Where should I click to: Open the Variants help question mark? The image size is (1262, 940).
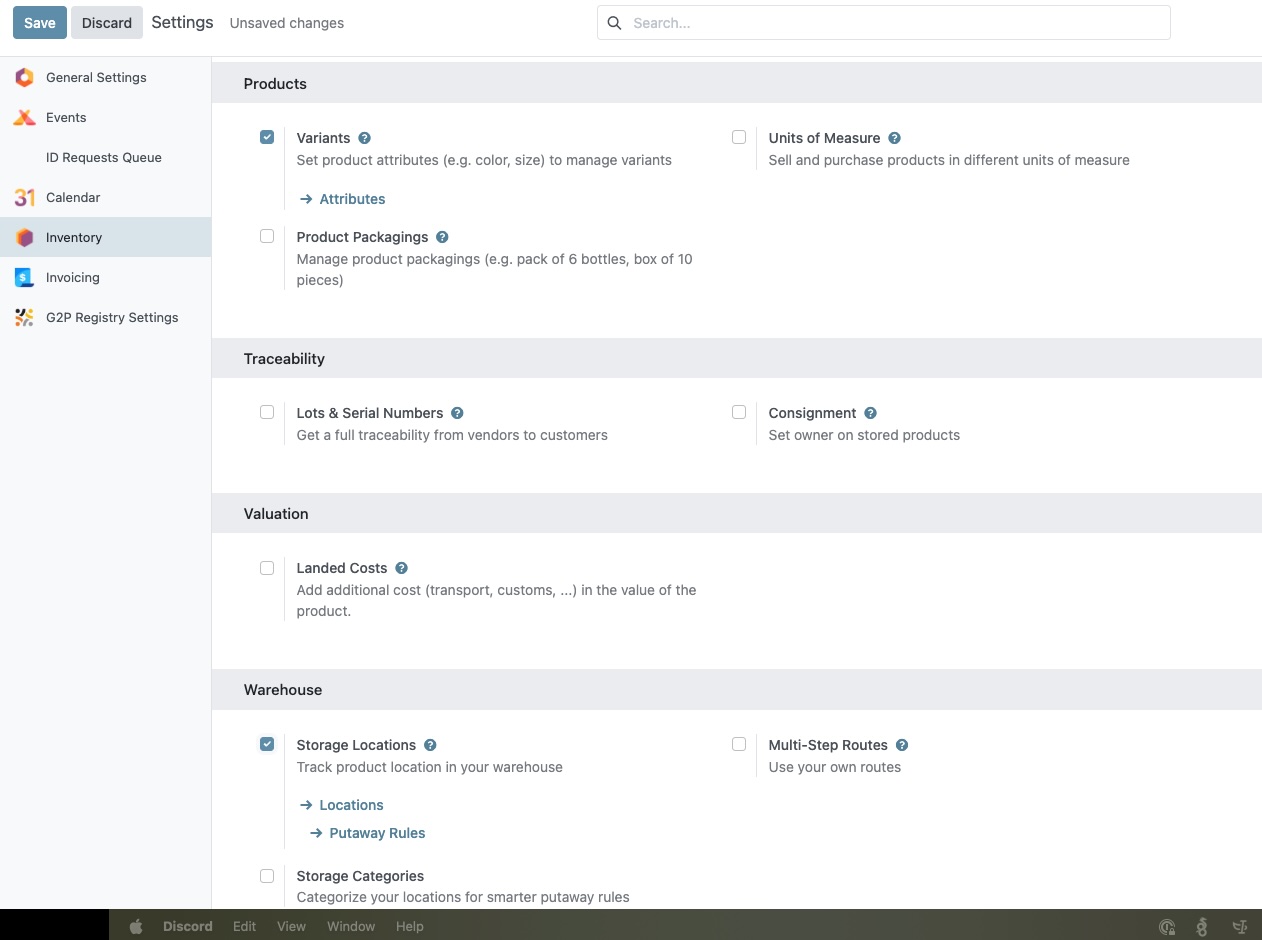tap(364, 137)
